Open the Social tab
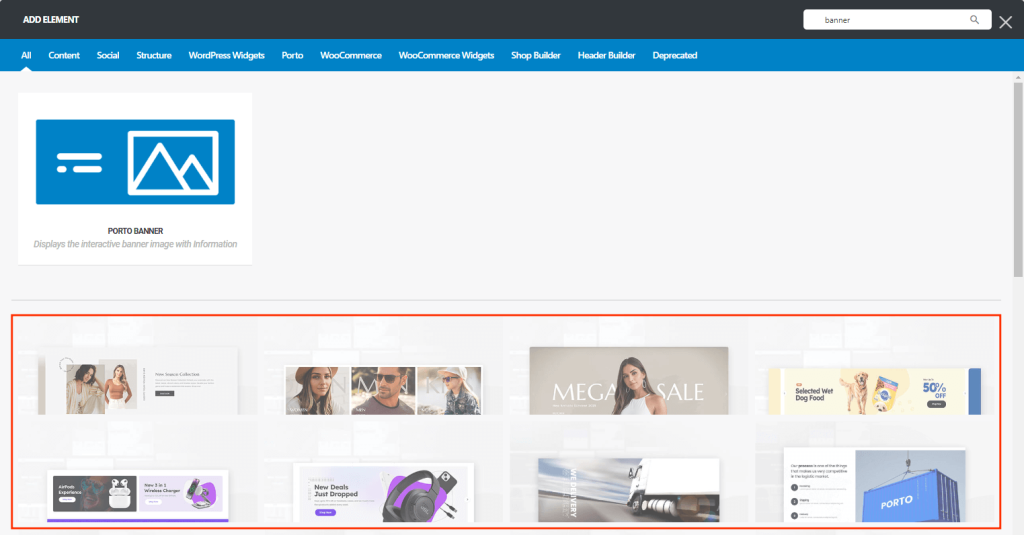The image size is (1024, 535). click(108, 55)
